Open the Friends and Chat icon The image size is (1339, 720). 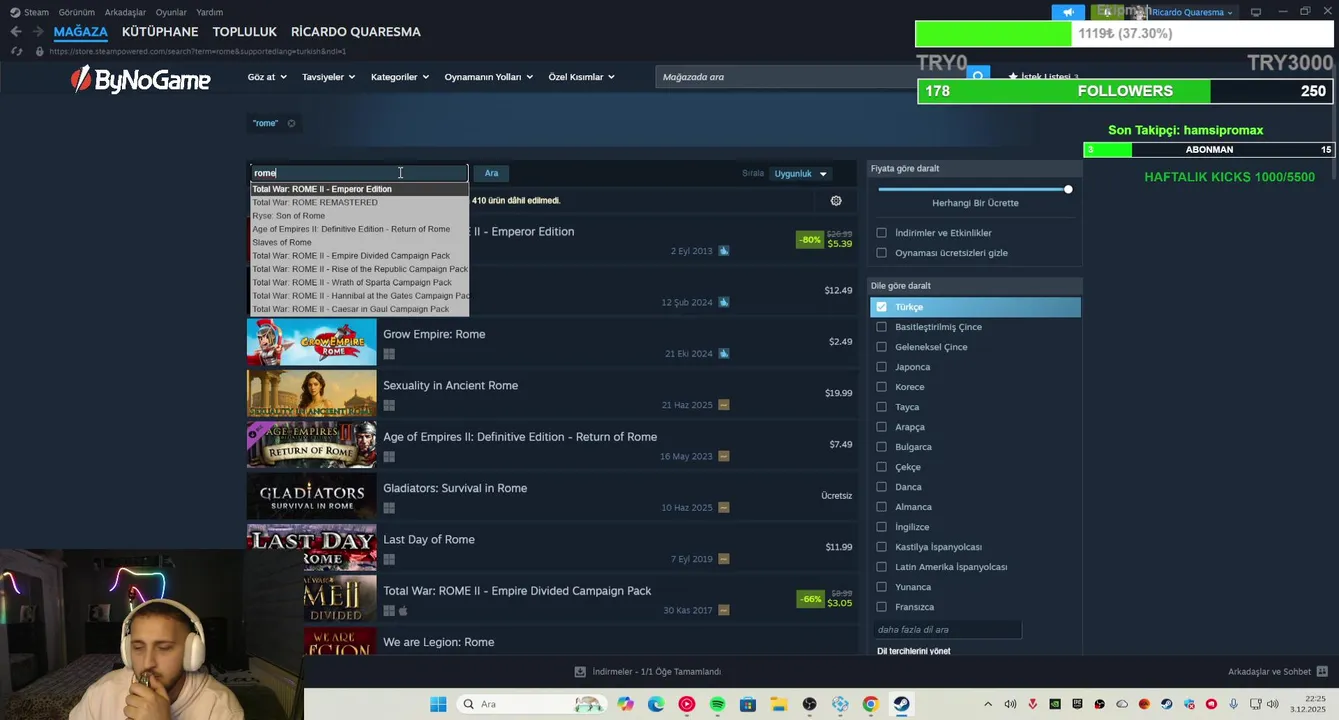(x=1322, y=672)
